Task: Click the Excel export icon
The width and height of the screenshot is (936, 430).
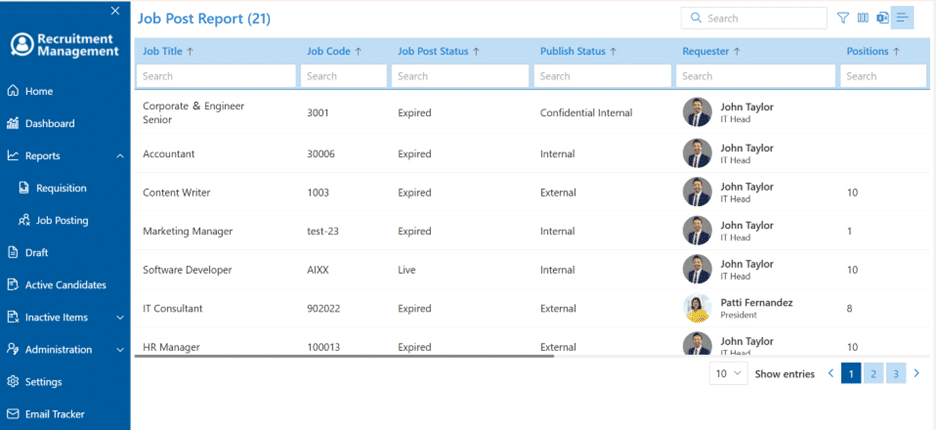Action: [882, 18]
